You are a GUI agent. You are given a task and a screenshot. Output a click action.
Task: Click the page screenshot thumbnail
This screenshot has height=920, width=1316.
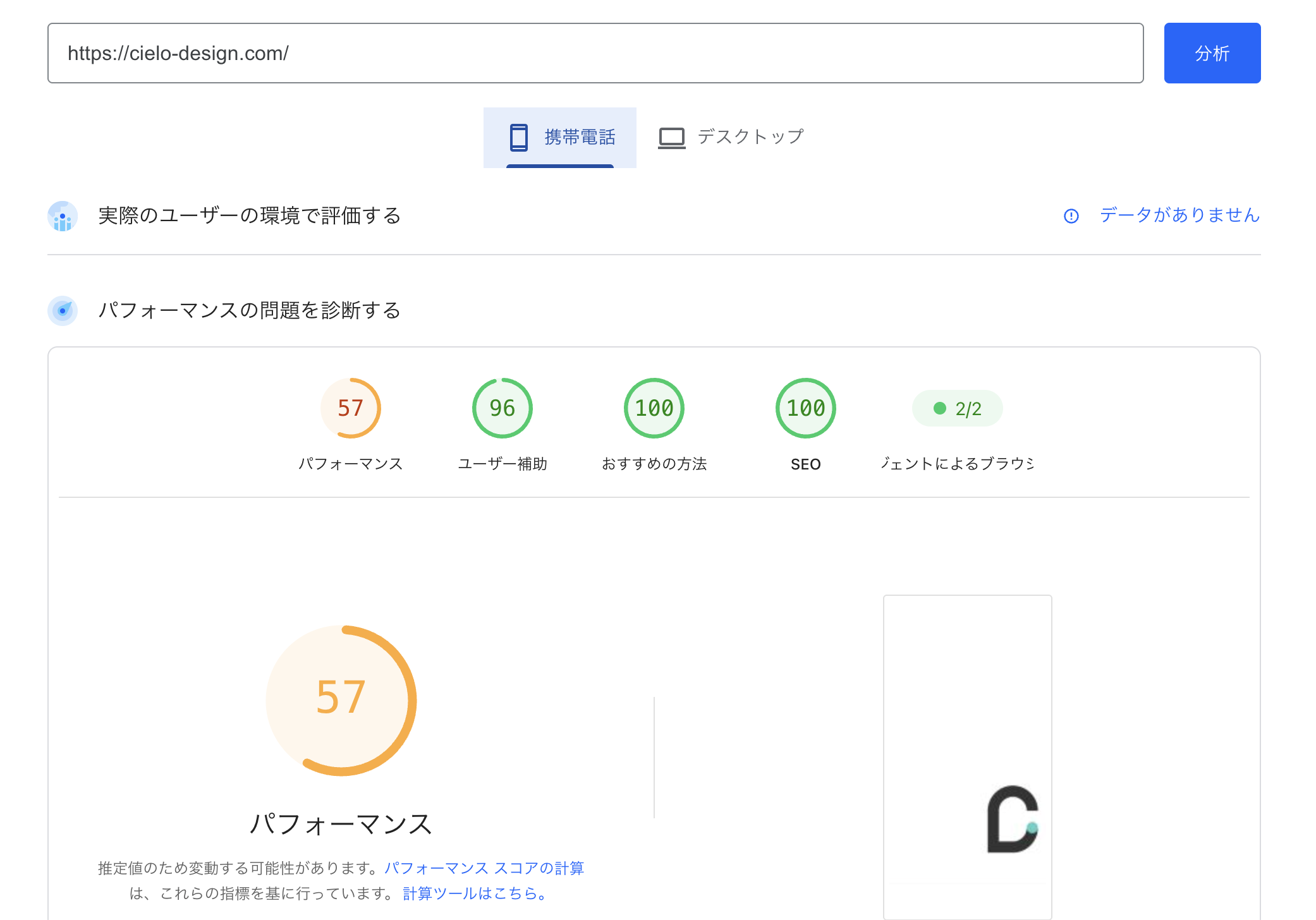coord(967,757)
